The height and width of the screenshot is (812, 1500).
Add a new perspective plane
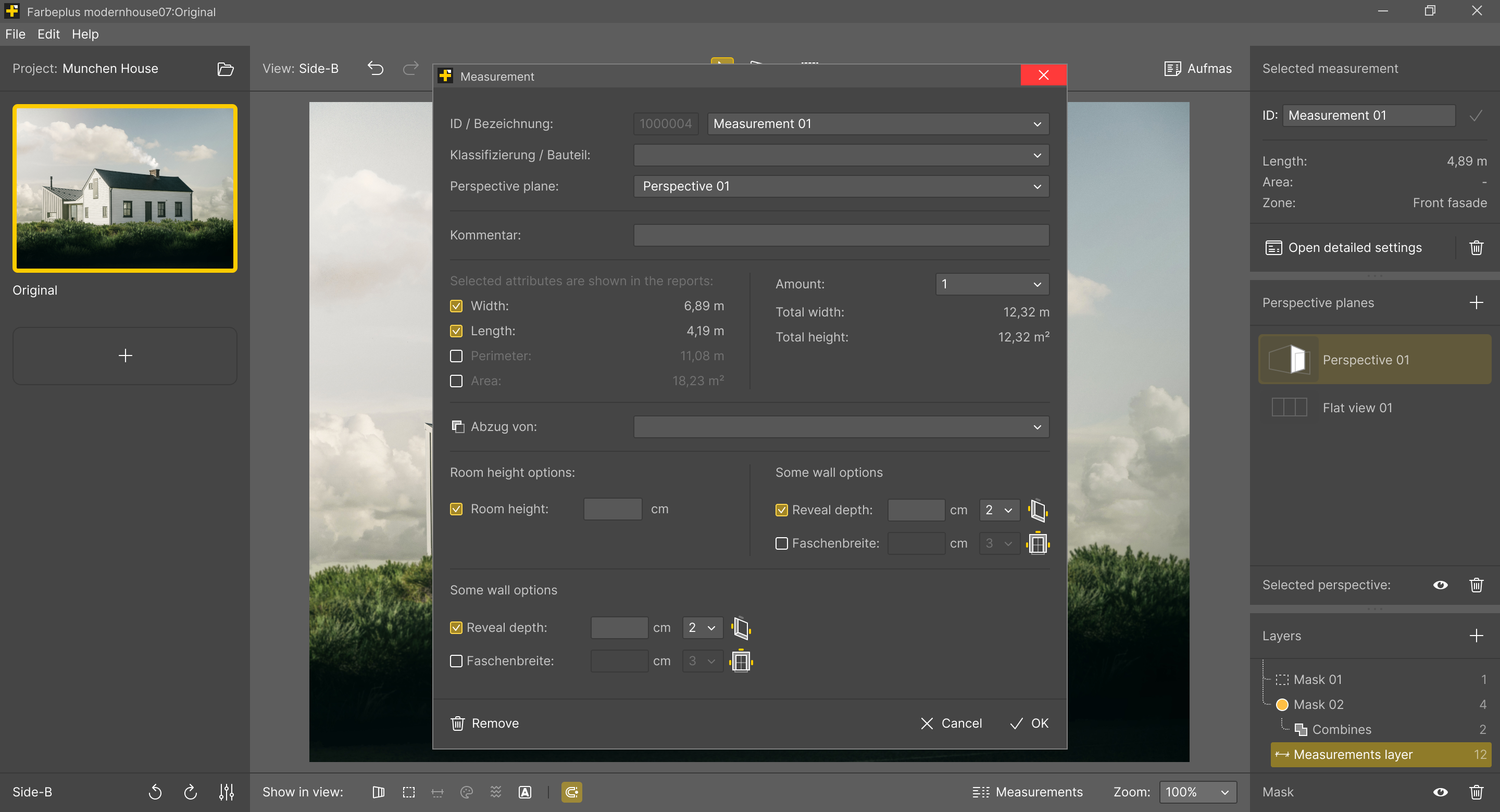pos(1476,303)
